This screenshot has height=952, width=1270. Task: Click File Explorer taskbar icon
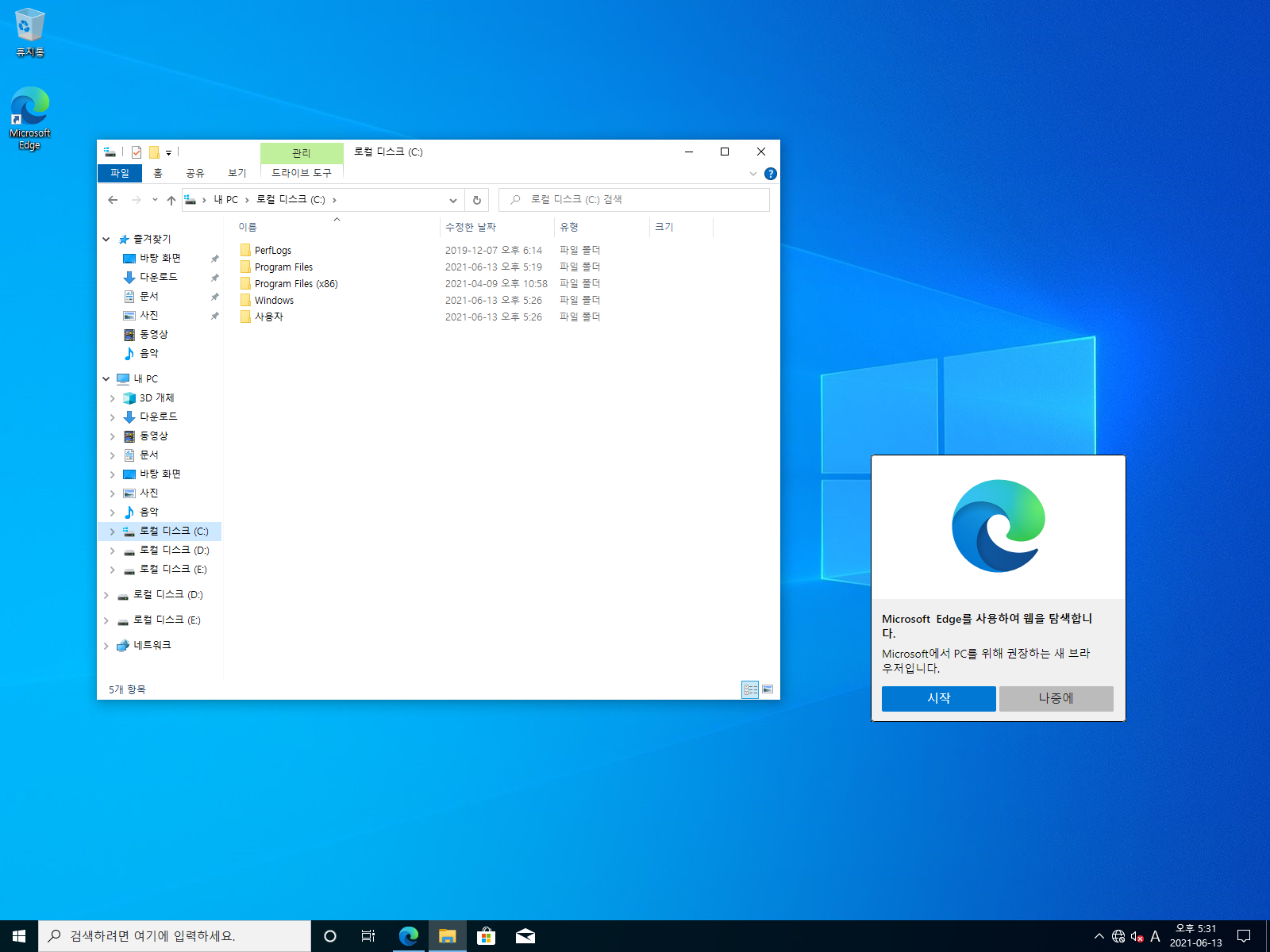448,936
